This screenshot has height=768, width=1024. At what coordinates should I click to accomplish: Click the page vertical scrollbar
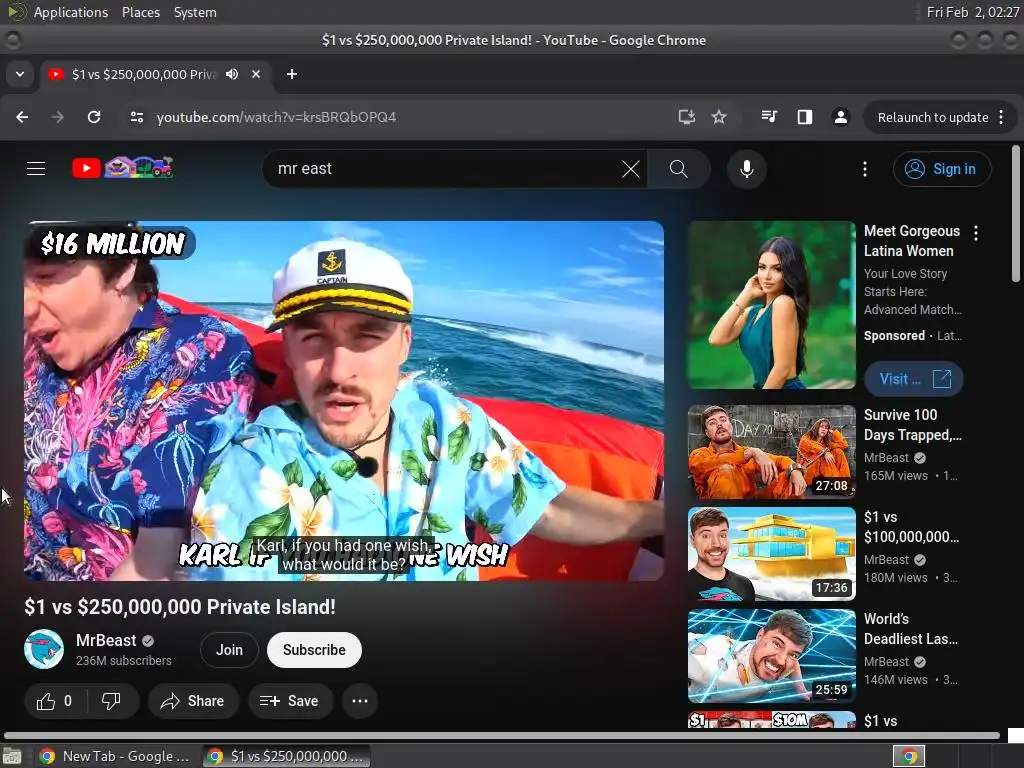tap(1016, 214)
